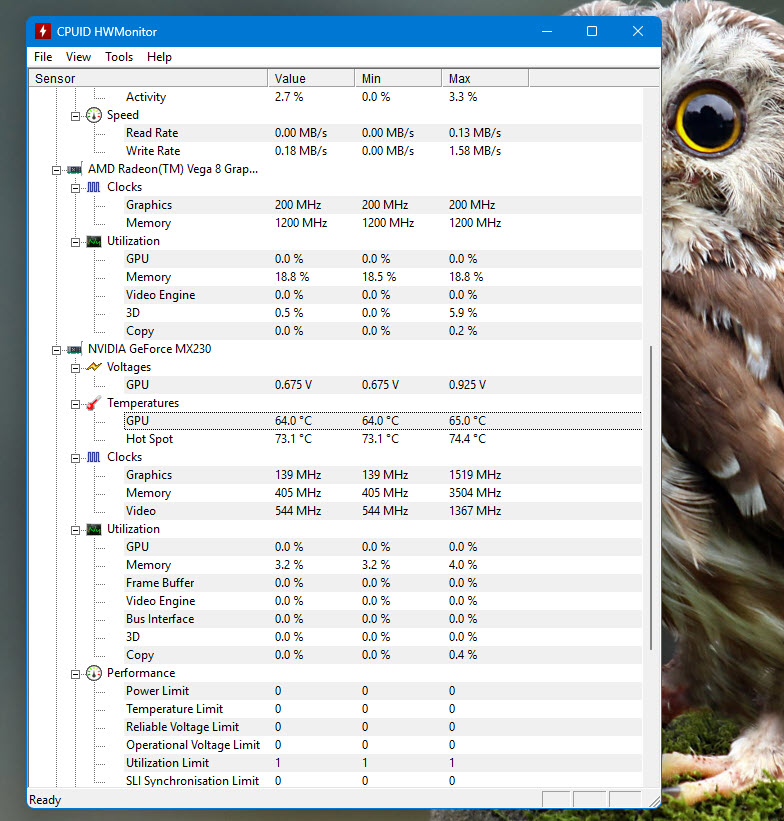Viewport: 784px width, 821px height.
Task: Minimize the HWMonitor window
Action: [547, 31]
